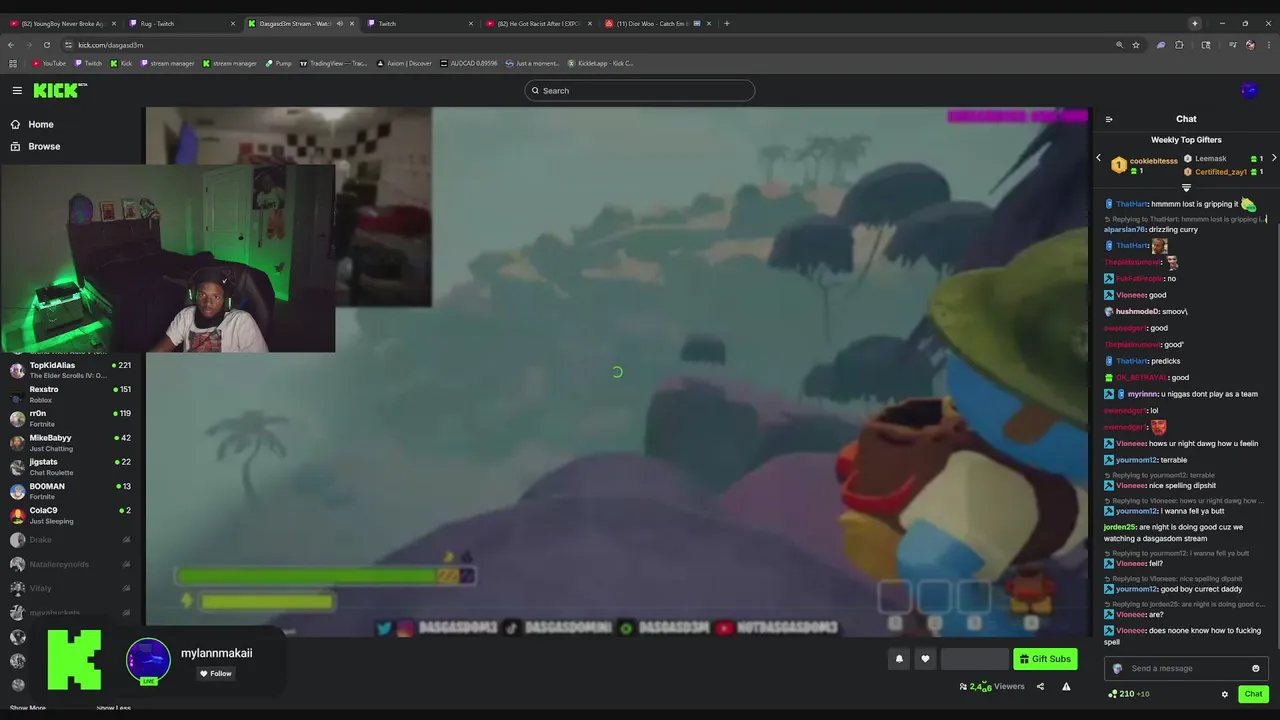The width and height of the screenshot is (1280, 720).
Task: Open cookiebitesss gifter profile
Action: (1153, 161)
